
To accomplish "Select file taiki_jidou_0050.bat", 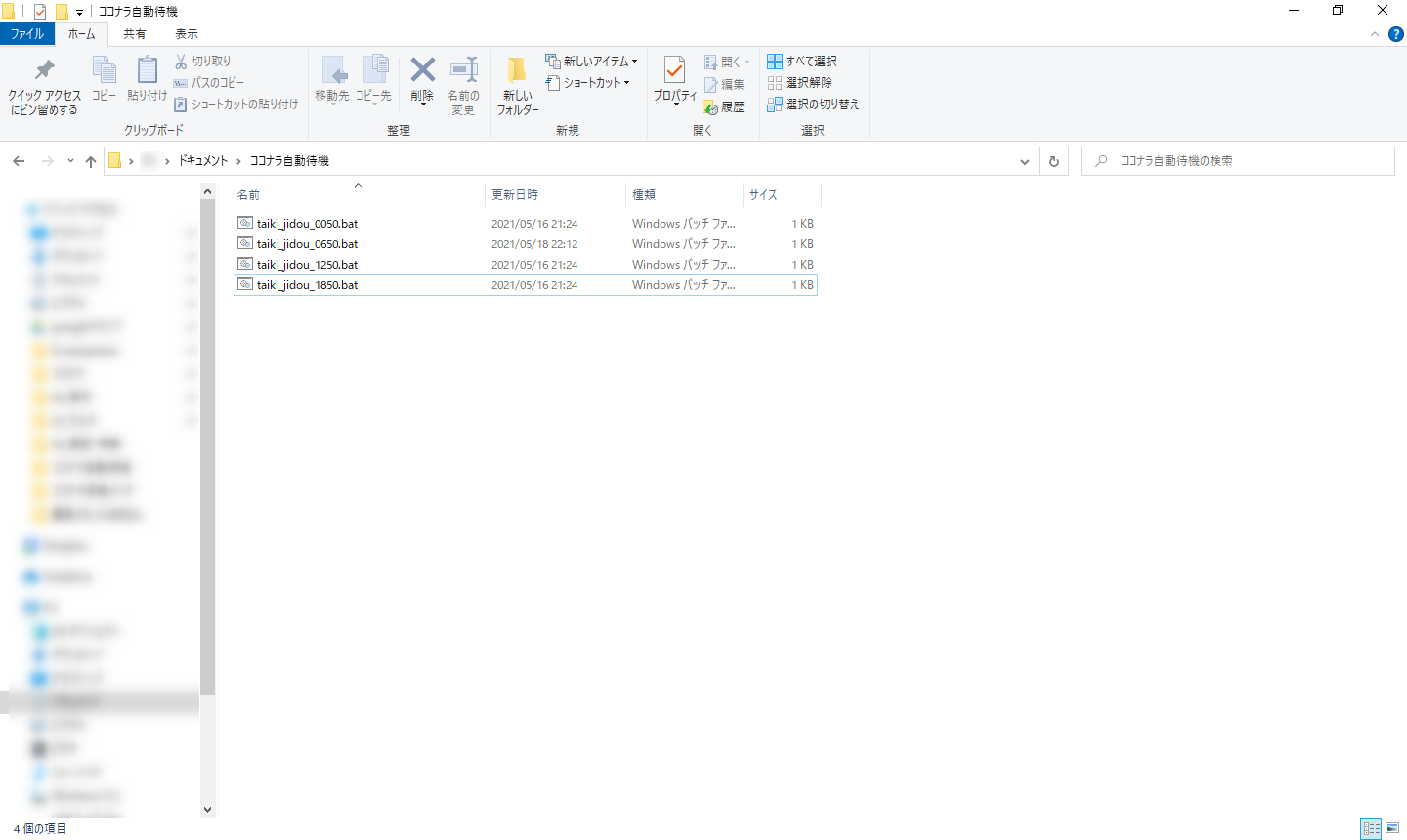I will 307,224.
